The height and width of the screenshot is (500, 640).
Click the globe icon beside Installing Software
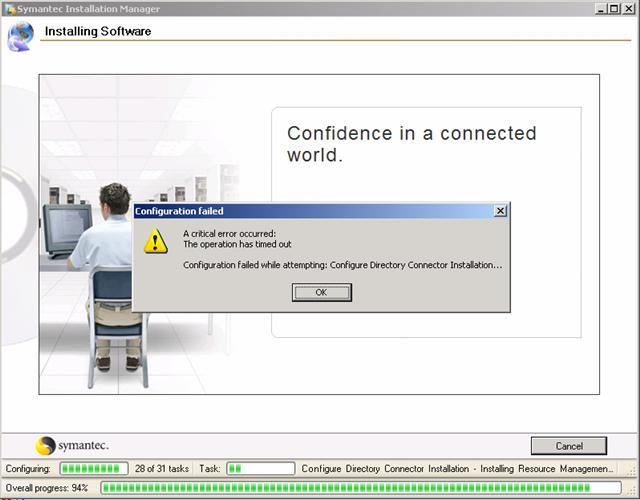tap(20, 36)
